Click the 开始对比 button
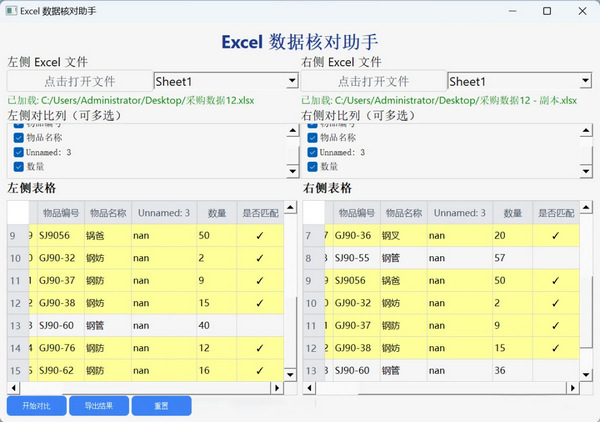This screenshot has height=422, width=600. pyautogui.click(x=36, y=406)
